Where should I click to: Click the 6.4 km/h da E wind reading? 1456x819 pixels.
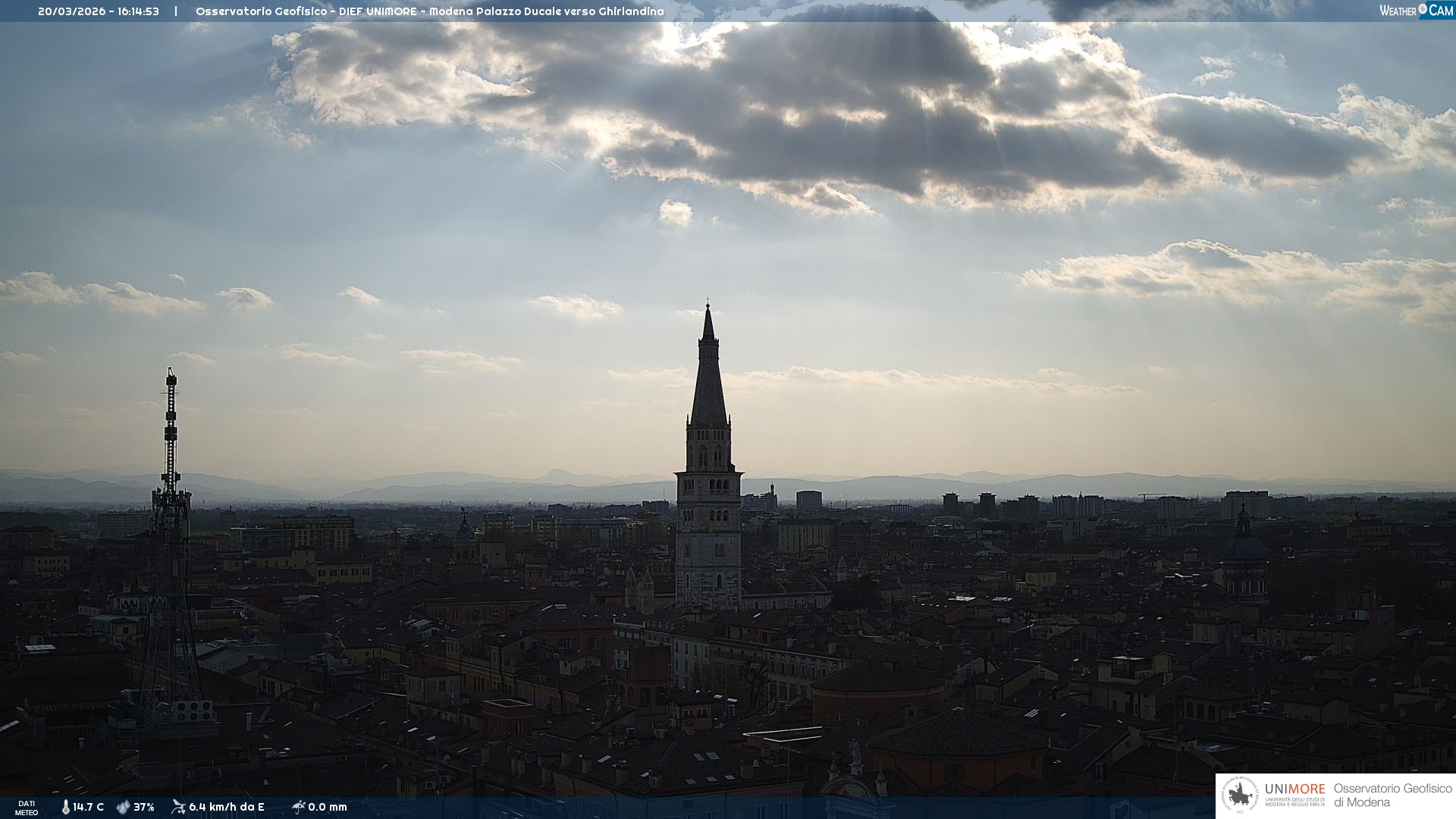pyautogui.click(x=227, y=807)
